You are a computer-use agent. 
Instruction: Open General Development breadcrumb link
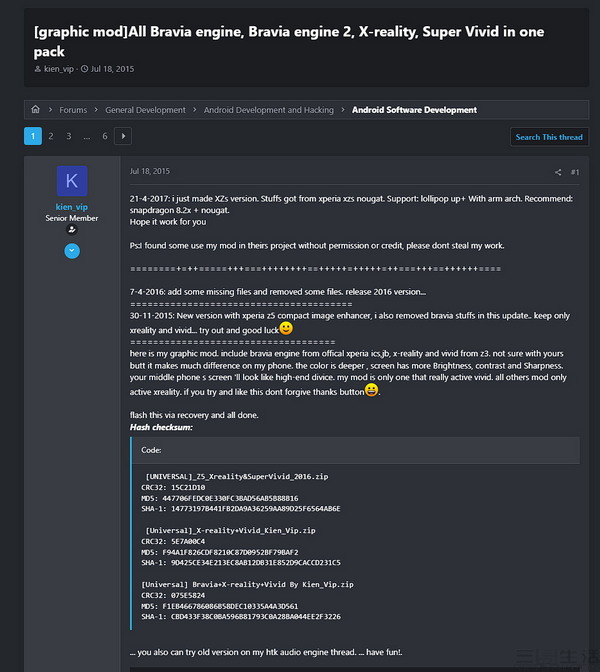(x=145, y=110)
